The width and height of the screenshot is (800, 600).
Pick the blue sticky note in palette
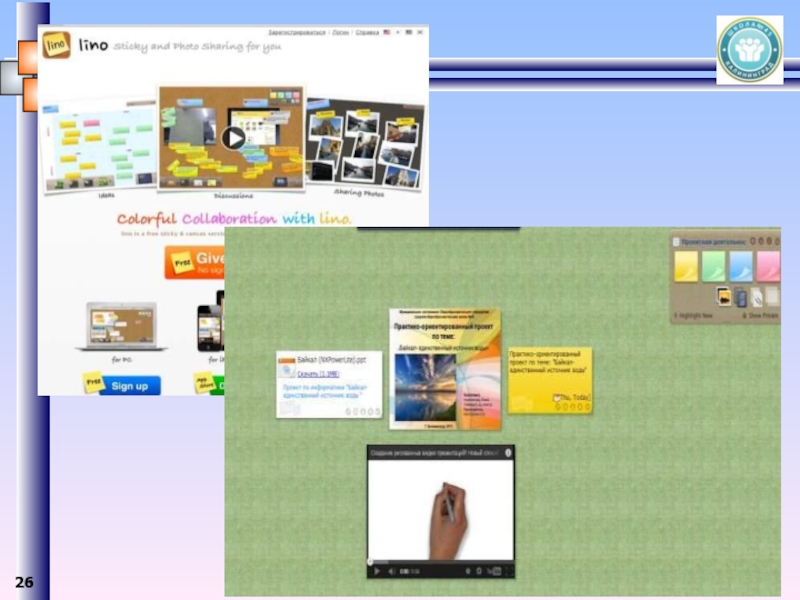[x=740, y=266]
